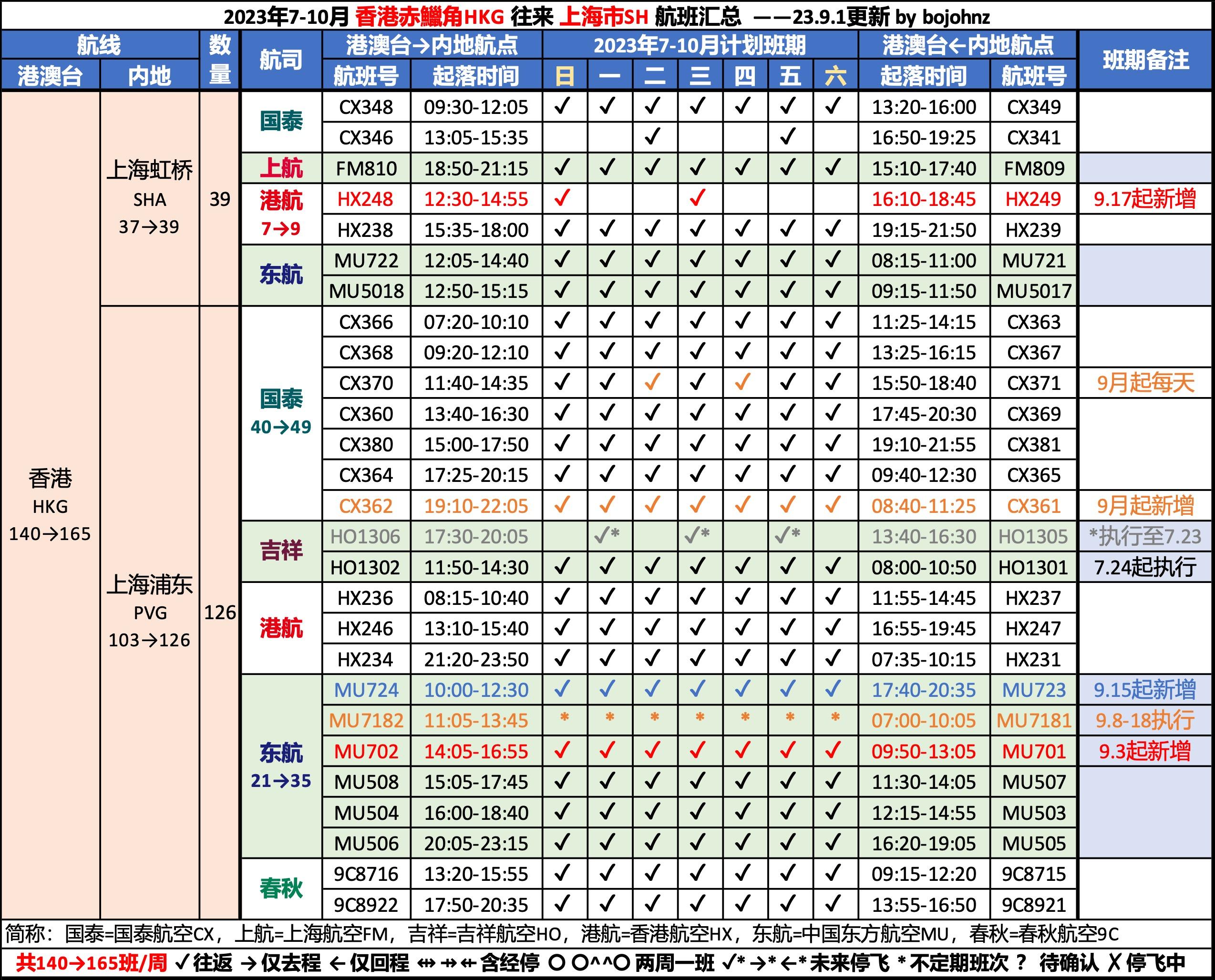
Task: Click the 班期备注 column header
Action: click(x=1145, y=60)
